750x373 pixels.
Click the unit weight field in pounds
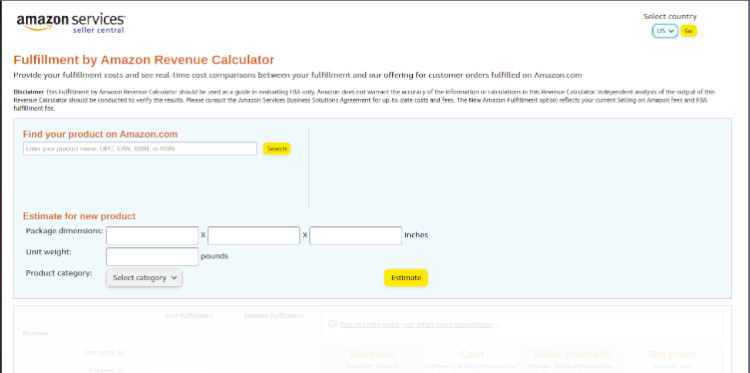[152, 256]
